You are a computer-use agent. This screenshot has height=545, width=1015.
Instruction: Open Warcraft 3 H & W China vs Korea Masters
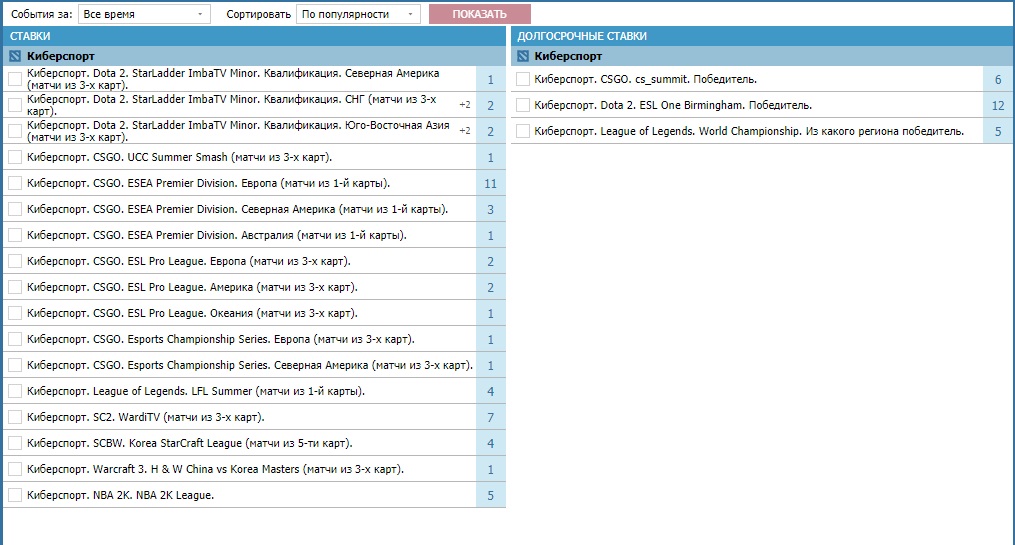click(x=216, y=469)
